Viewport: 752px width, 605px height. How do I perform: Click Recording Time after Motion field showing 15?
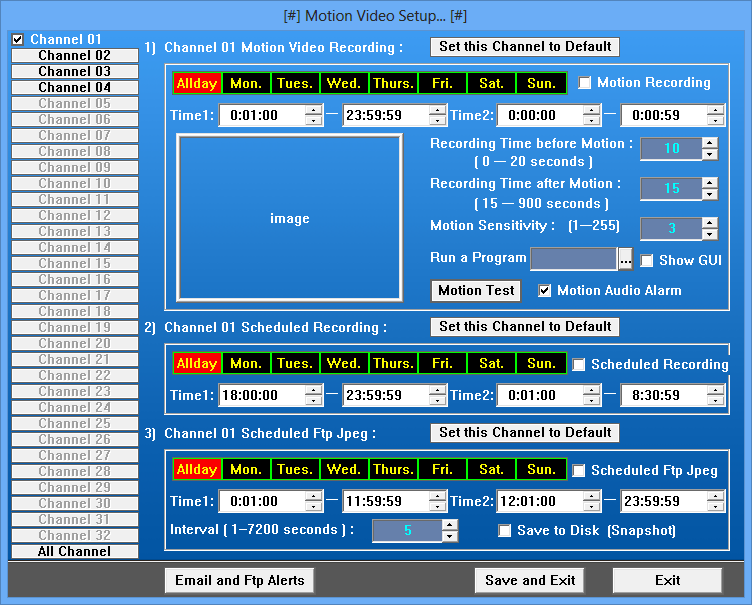point(671,189)
